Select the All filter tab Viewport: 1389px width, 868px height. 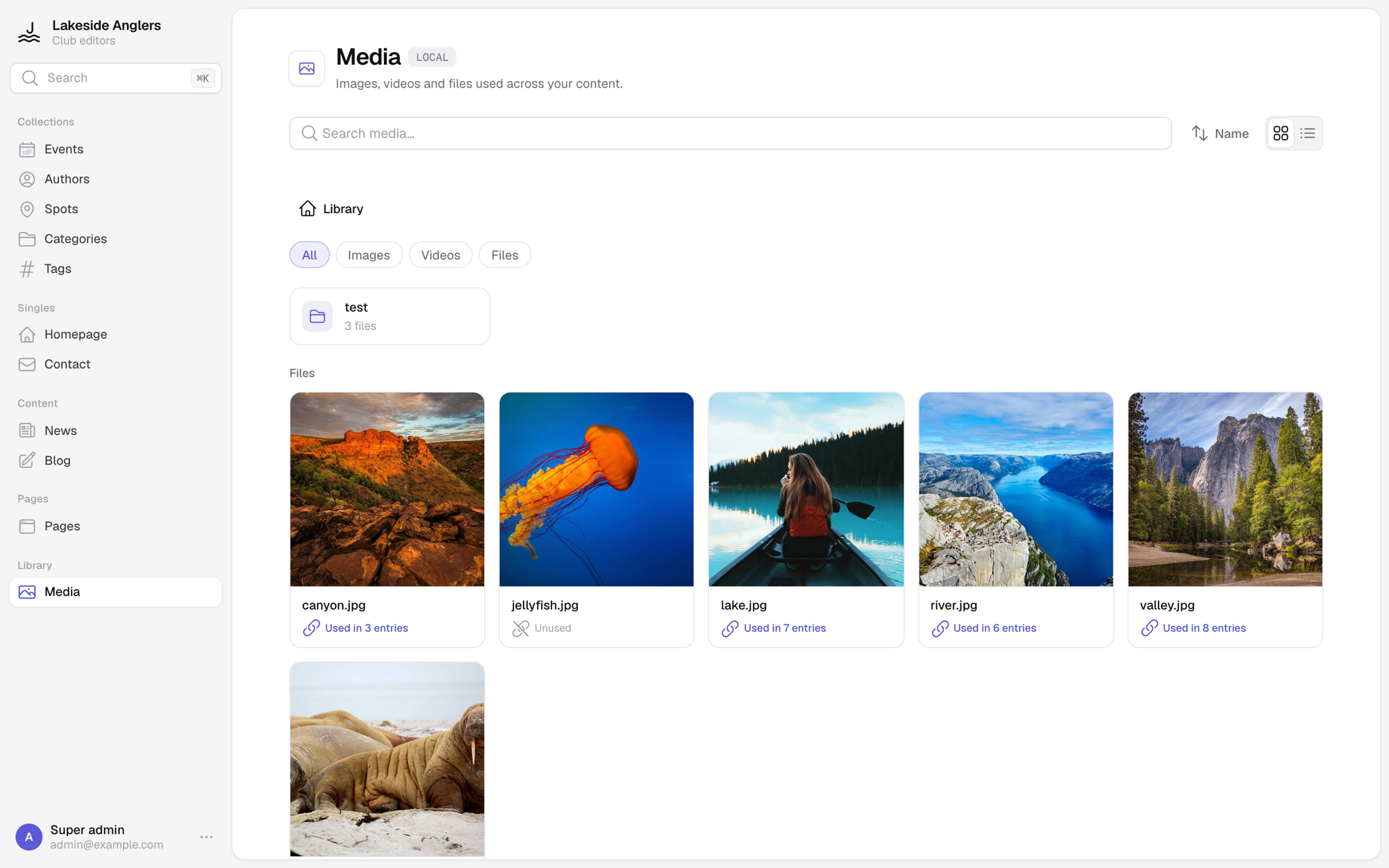(309, 255)
